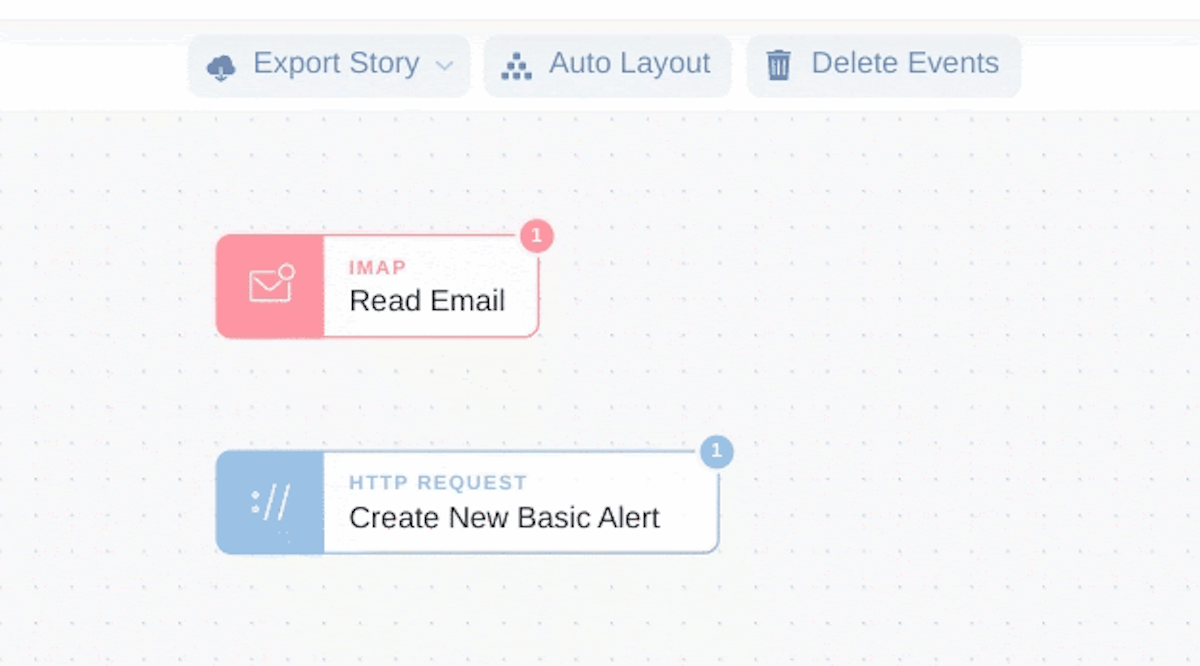Select the Read Email action title

(x=427, y=301)
